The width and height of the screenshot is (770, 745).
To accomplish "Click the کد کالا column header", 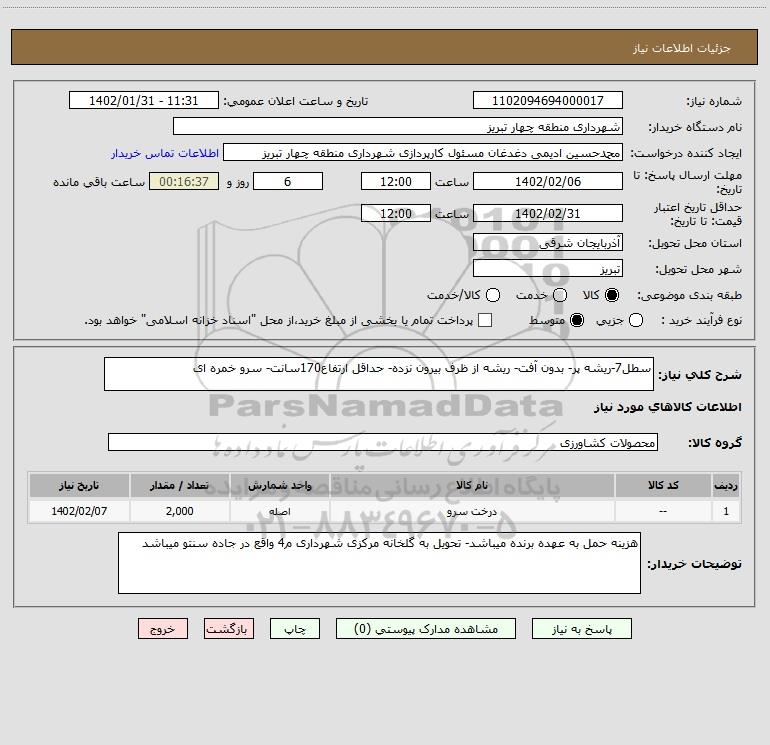I will point(663,485).
